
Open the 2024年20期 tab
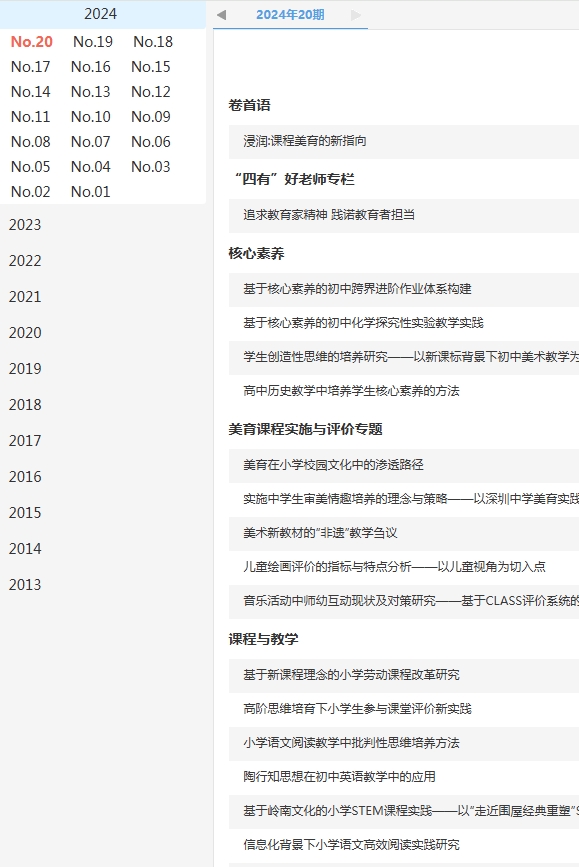[290, 15]
